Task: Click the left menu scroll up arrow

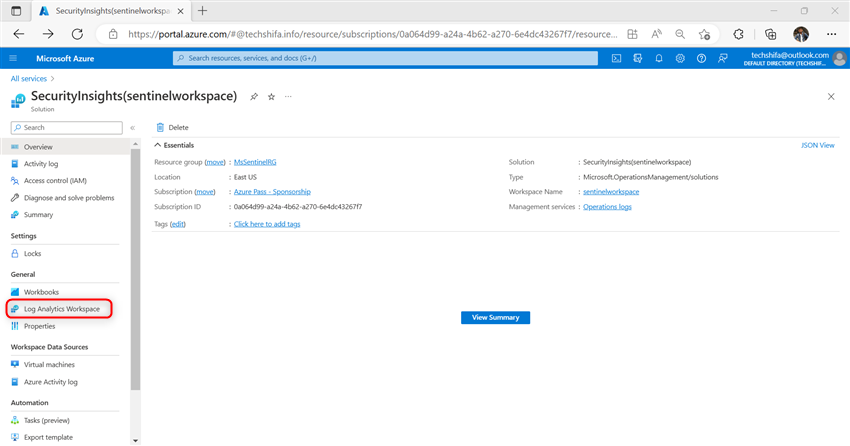Action: [136, 144]
